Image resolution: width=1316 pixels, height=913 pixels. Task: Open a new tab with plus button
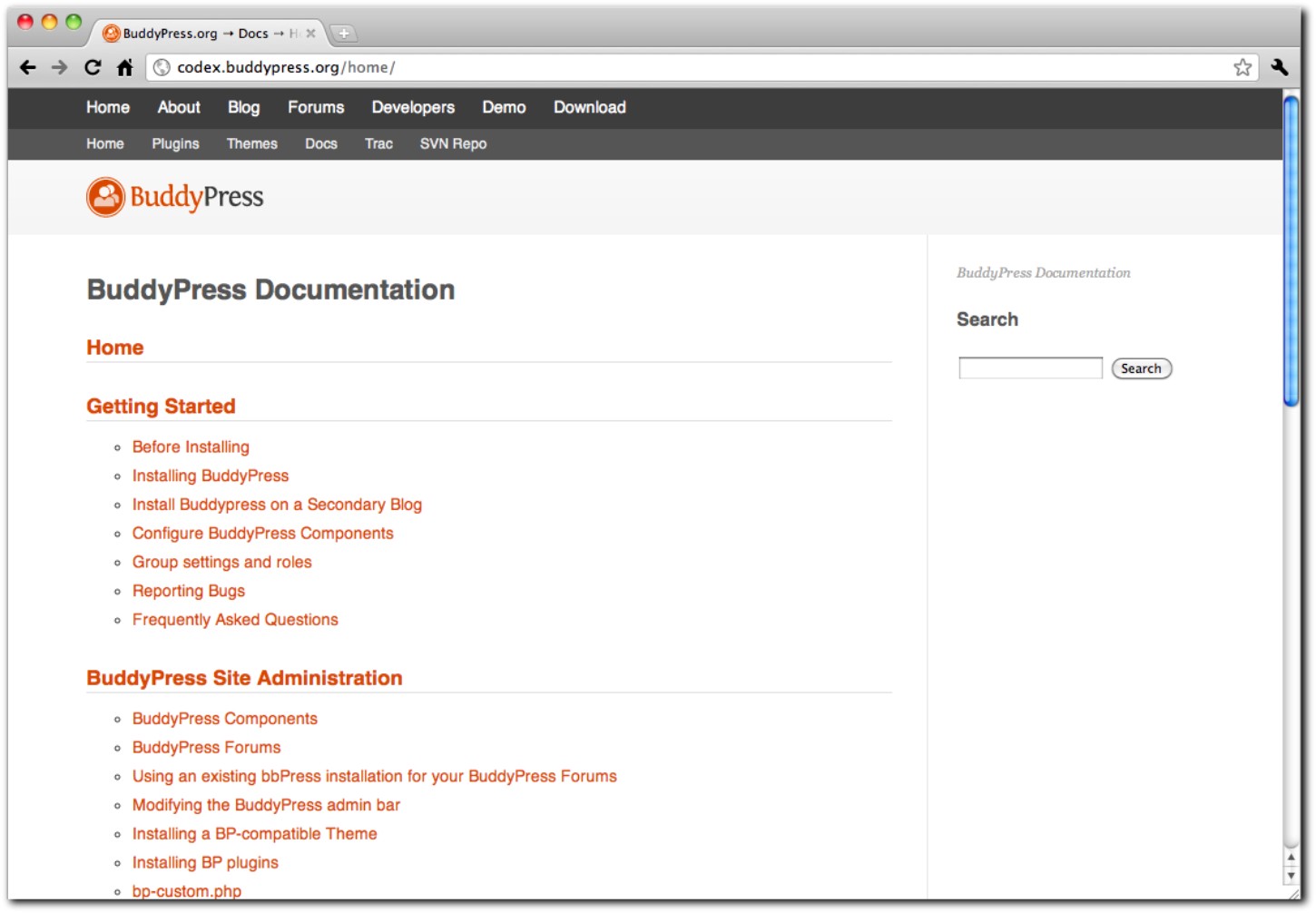coord(344,34)
